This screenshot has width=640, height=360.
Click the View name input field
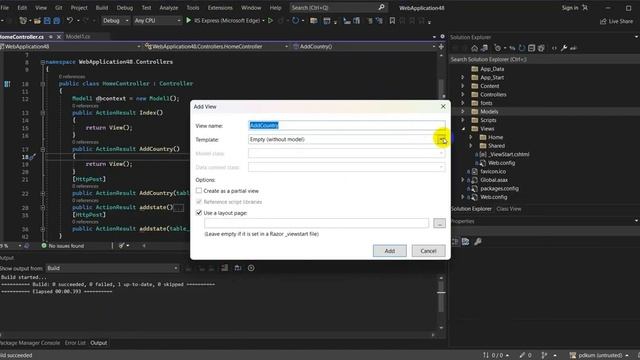tap(347, 125)
